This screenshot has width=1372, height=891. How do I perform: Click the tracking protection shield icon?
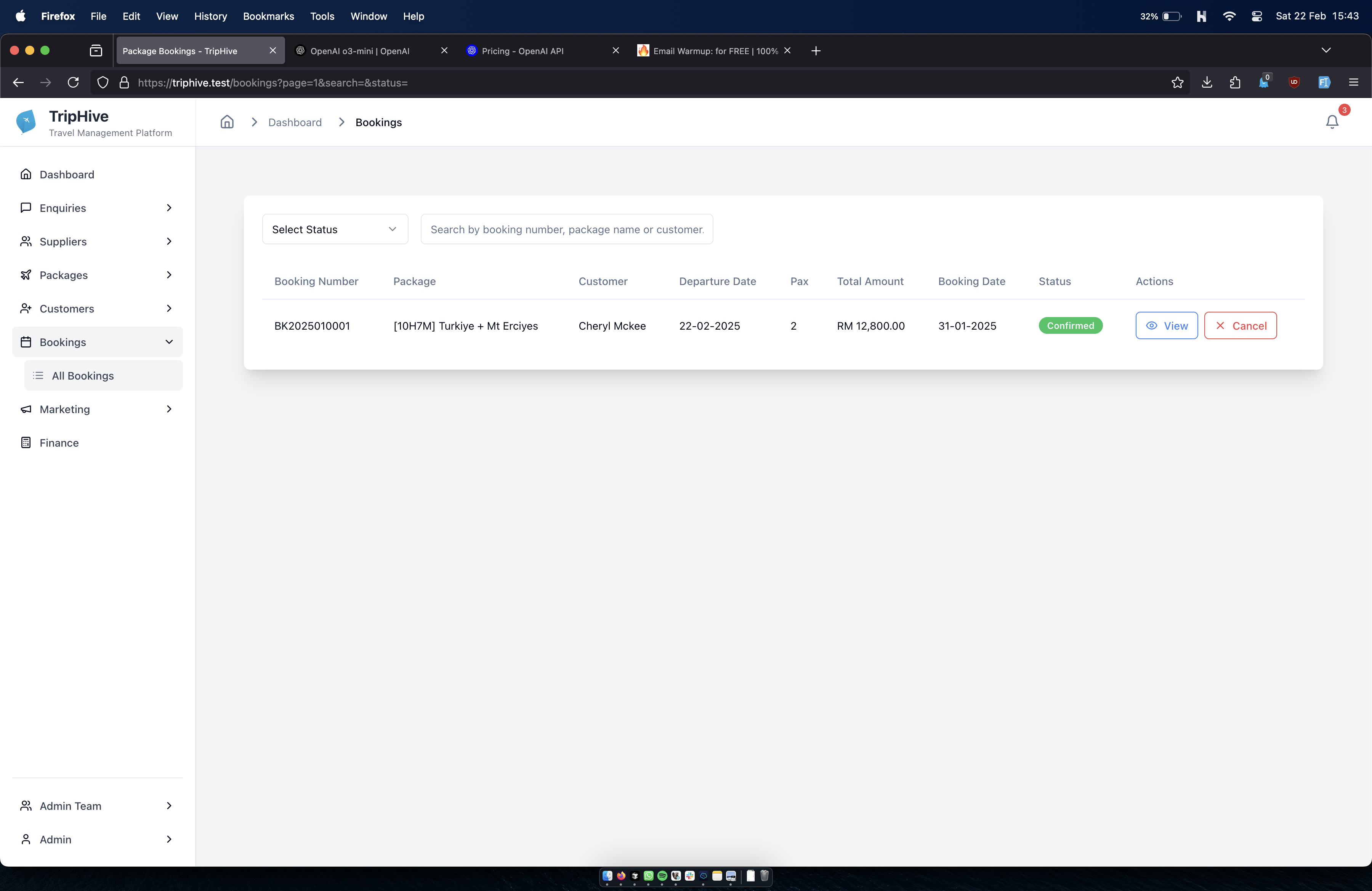[x=103, y=82]
